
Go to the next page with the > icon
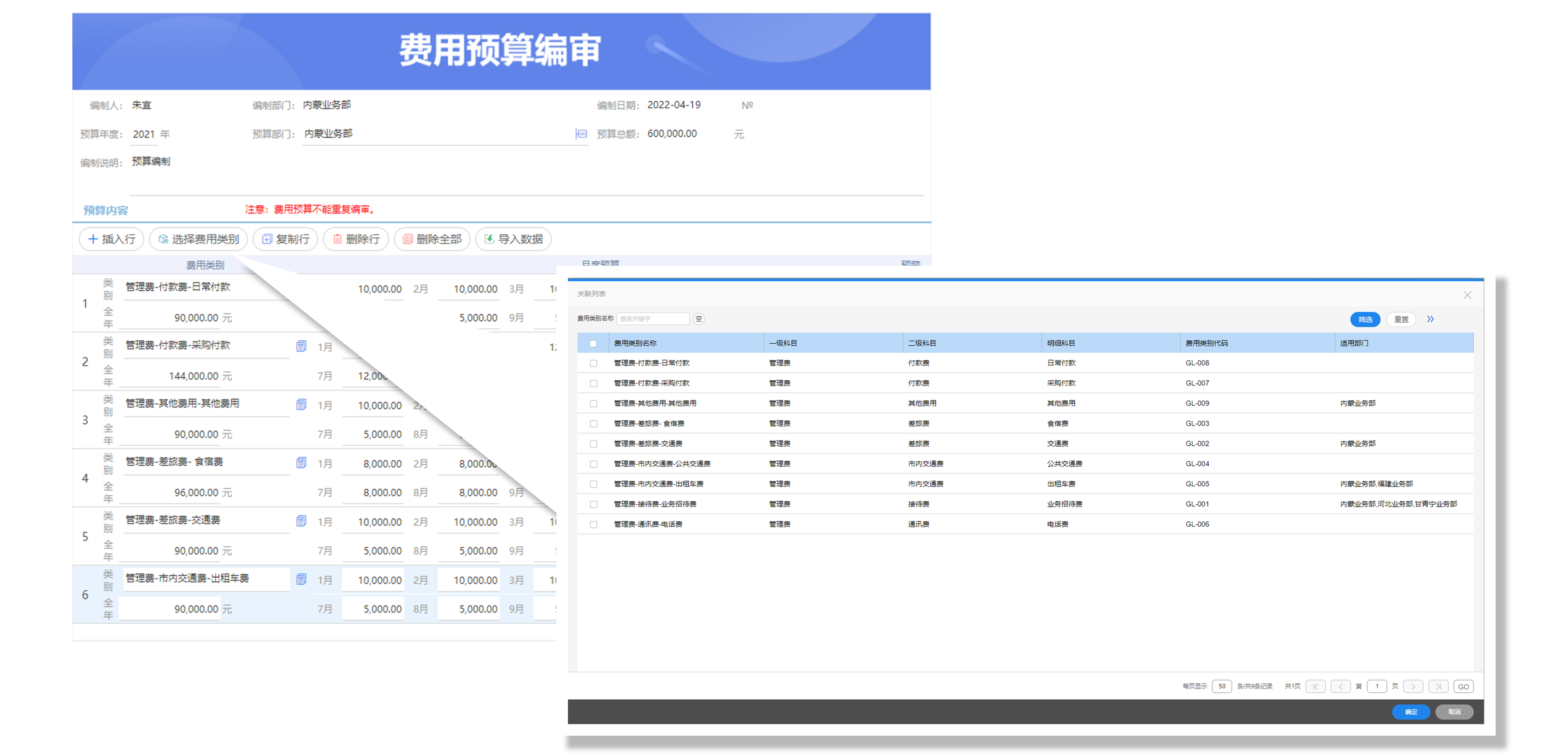pos(1413,687)
